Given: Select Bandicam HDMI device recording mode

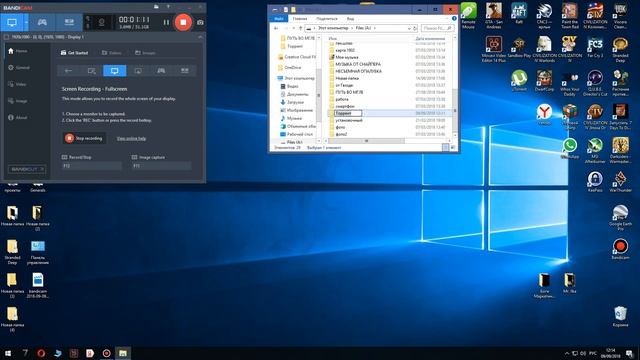Looking at the screenshot, I should tap(69, 22).
